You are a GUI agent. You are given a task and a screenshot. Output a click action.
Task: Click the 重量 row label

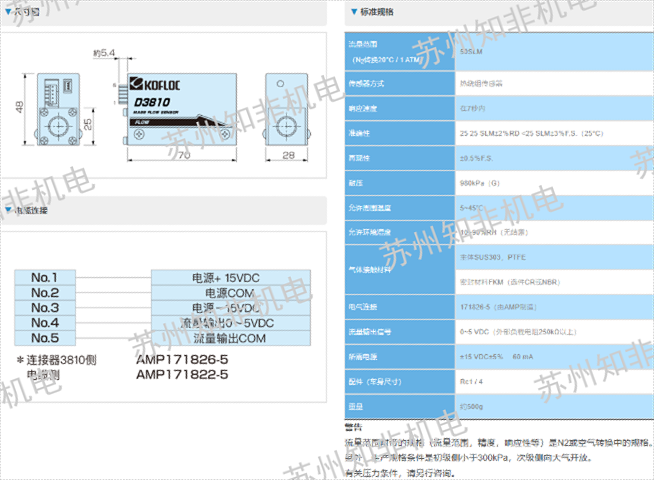356,407
